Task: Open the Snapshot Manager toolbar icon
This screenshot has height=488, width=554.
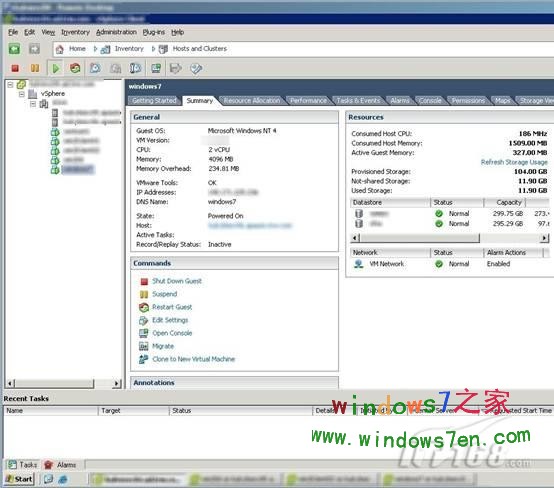Action: point(135,68)
